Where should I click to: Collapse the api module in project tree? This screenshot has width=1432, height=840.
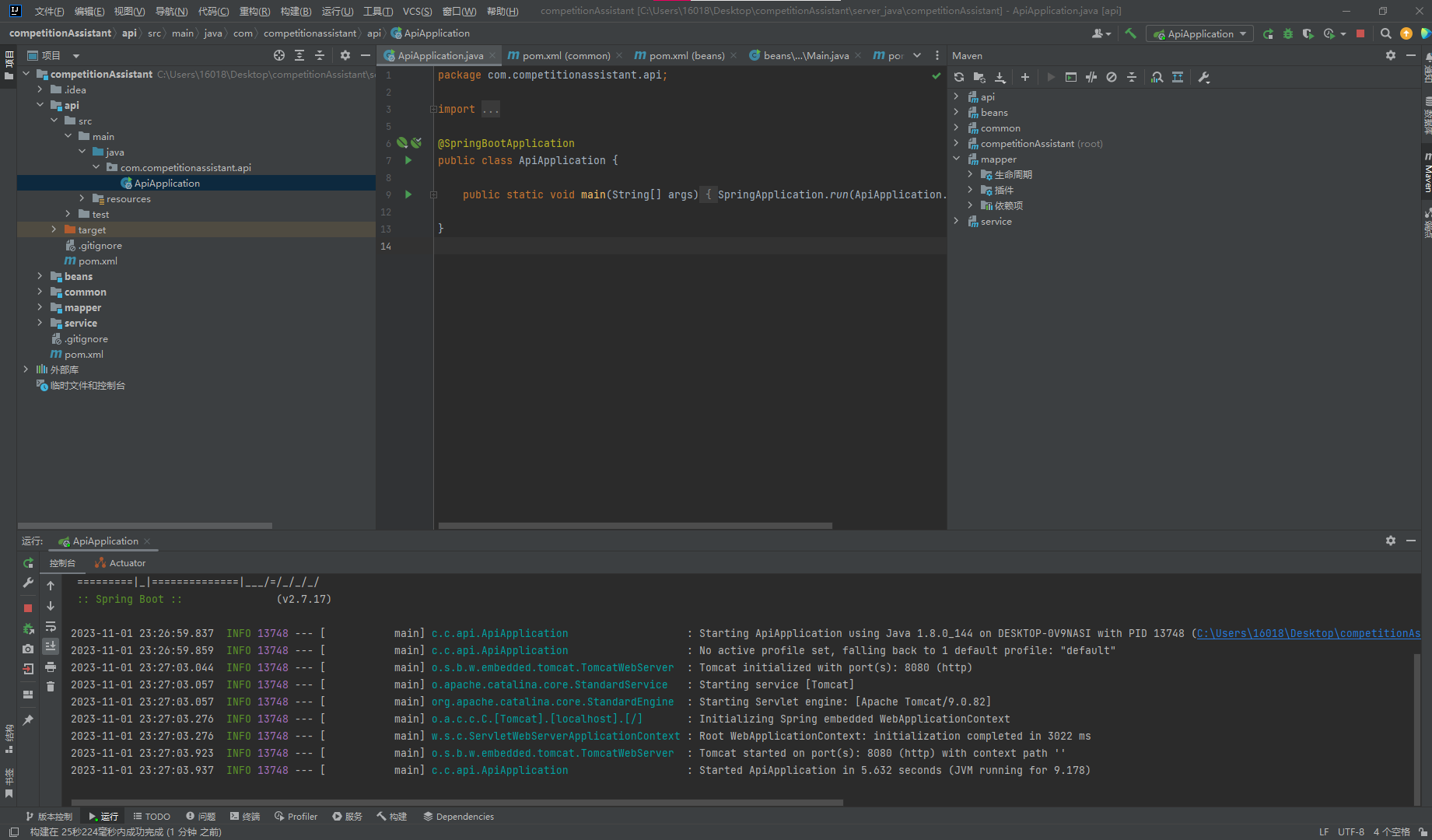(x=40, y=105)
